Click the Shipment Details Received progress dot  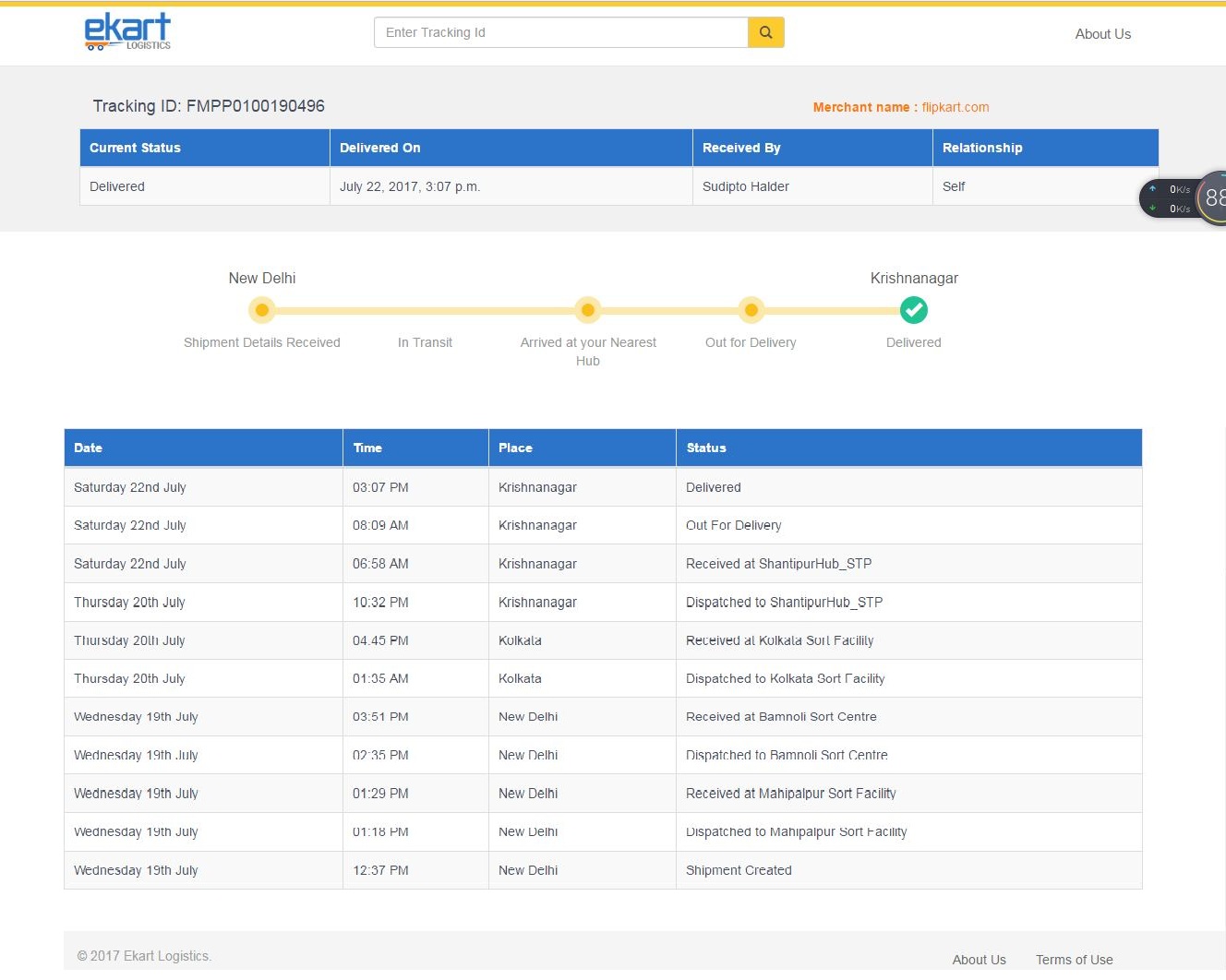click(x=262, y=310)
